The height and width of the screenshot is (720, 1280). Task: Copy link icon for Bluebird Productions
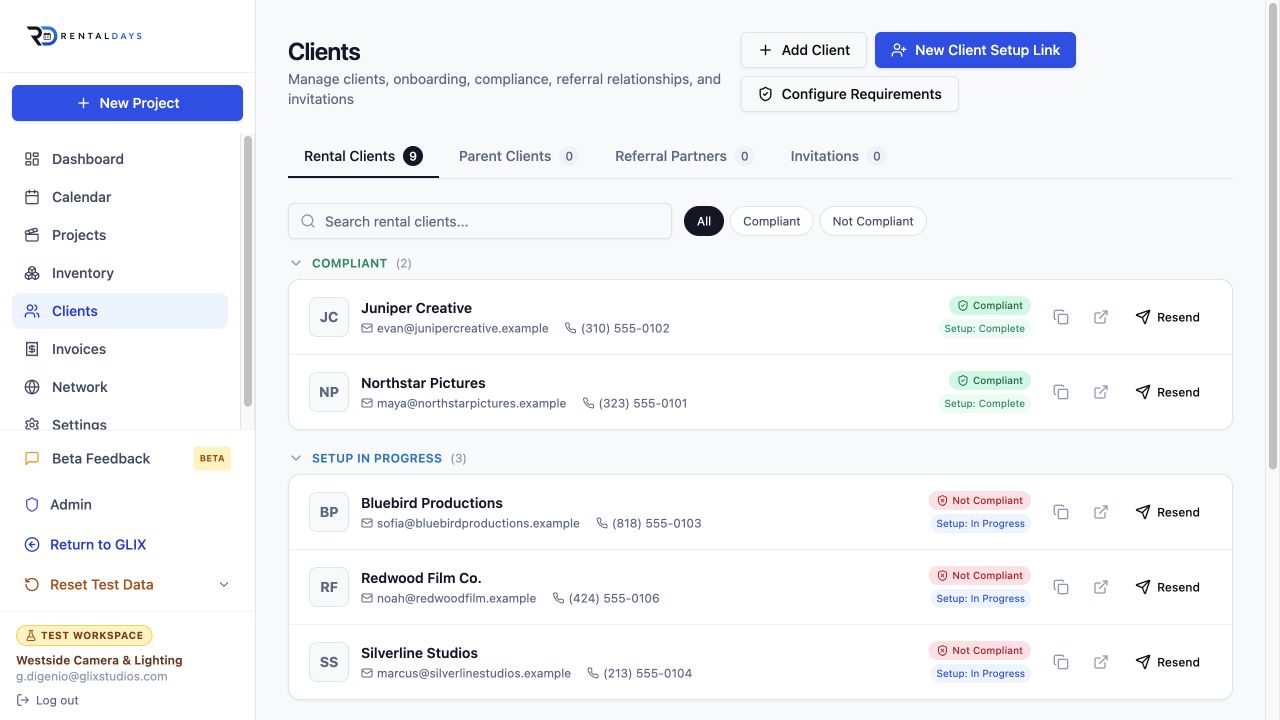pyautogui.click(x=1061, y=512)
